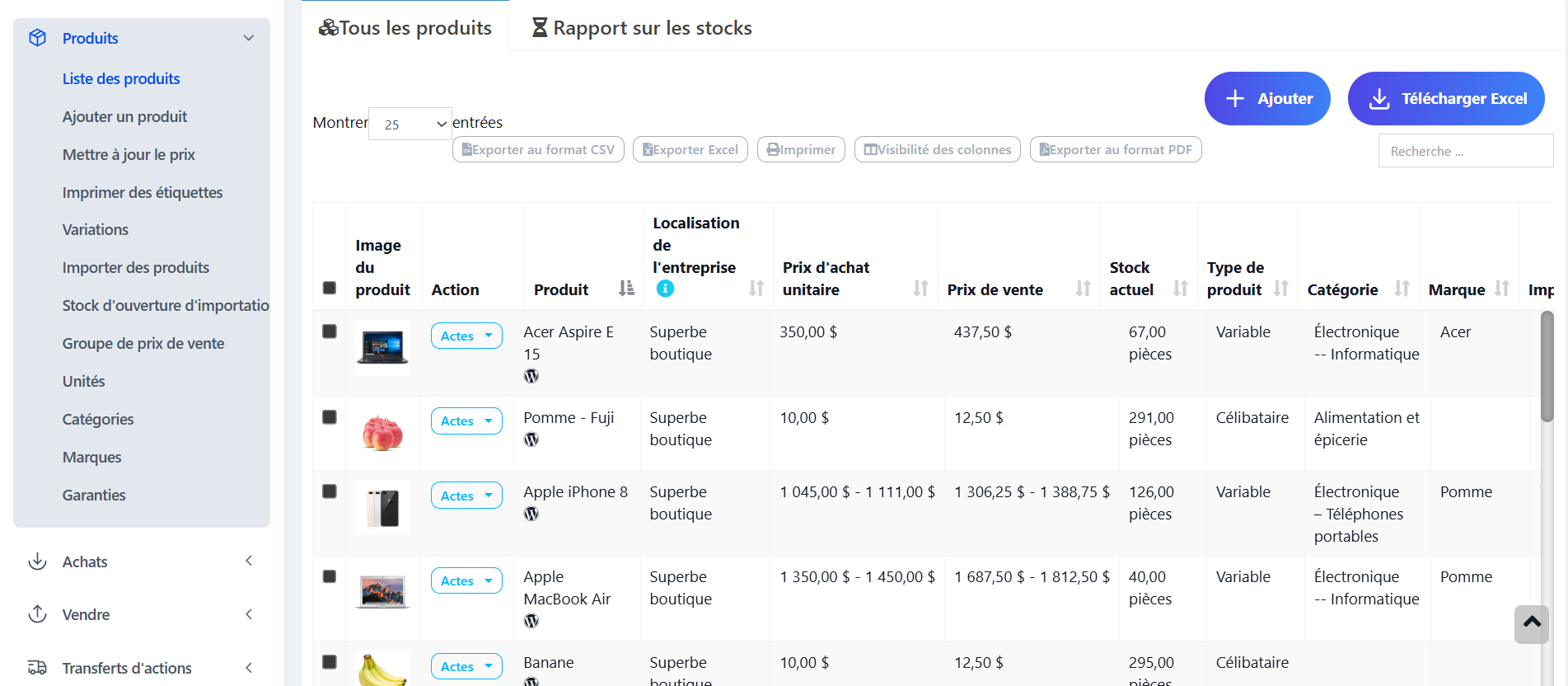Image resolution: width=1568 pixels, height=686 pixels.
Task: Sort by Catégorie column icon
Action: pos(1402,289)
